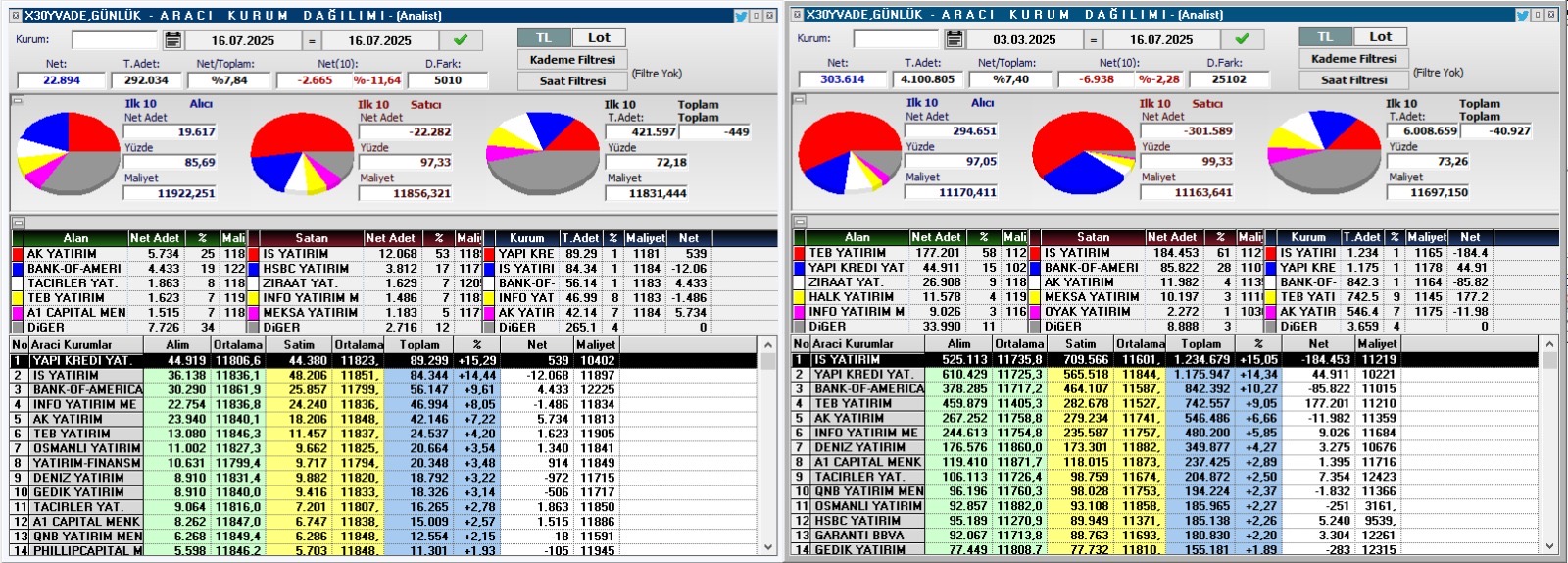
Task: Click the DiGER row in left Alan table
Action: tap(127, 328)
